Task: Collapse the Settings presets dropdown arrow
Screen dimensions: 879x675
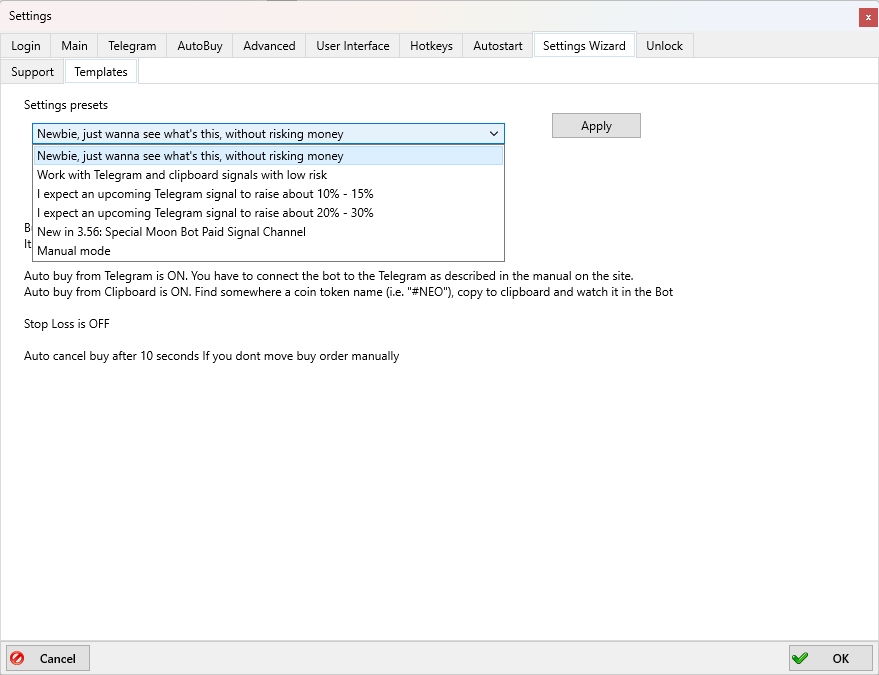Action: pos(494,134)
